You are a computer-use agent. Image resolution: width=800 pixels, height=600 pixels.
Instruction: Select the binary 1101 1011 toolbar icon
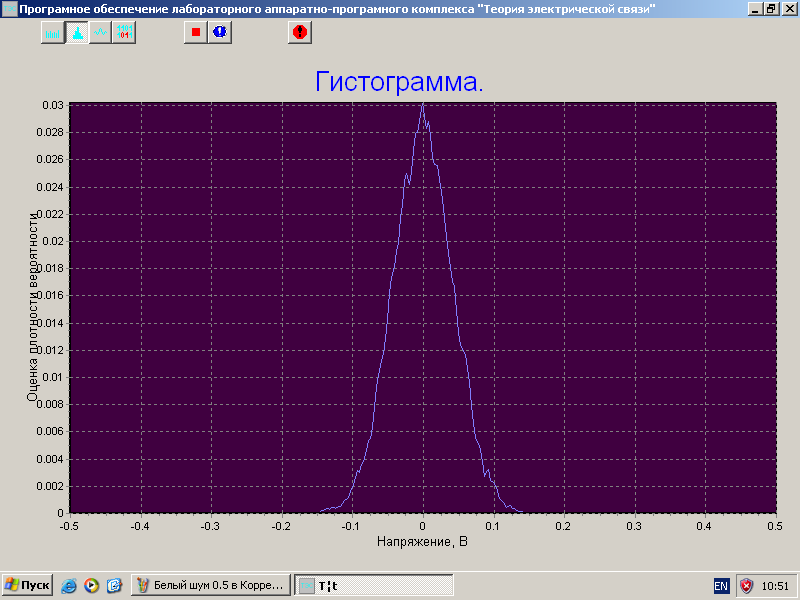click(124, 33)
